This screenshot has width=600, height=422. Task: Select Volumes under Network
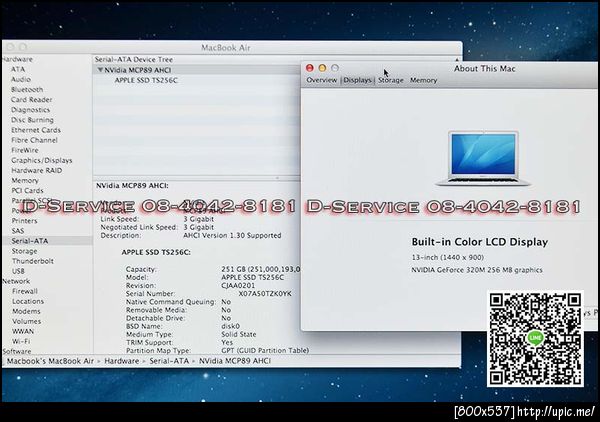coord(26,321)
